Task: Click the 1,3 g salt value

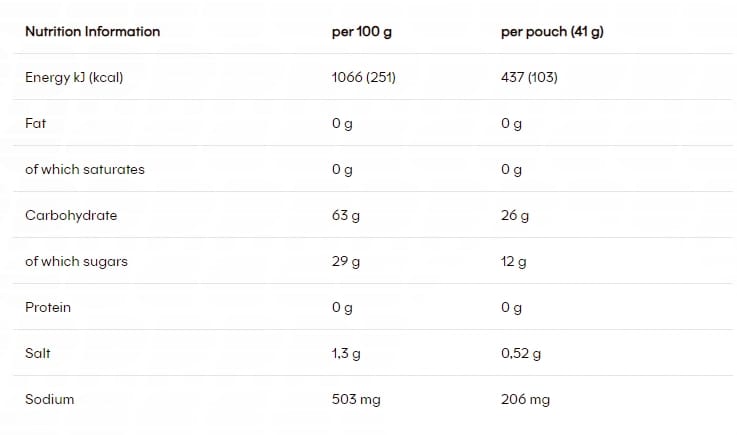Action: (346, 353)
